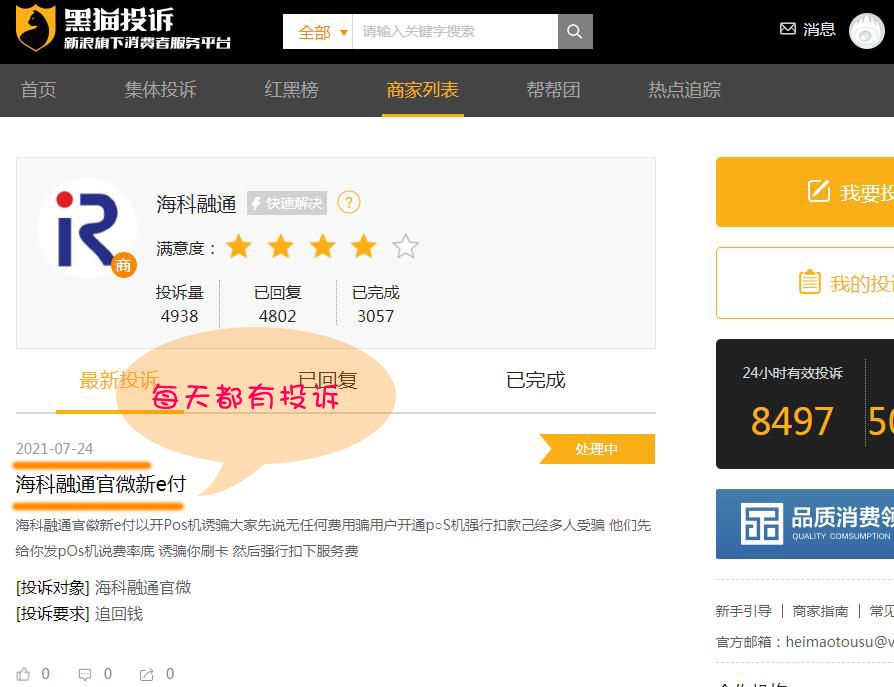Open complaint titled 海科融通官微新e付
This screenshot has height=687, width=894.
101,484
